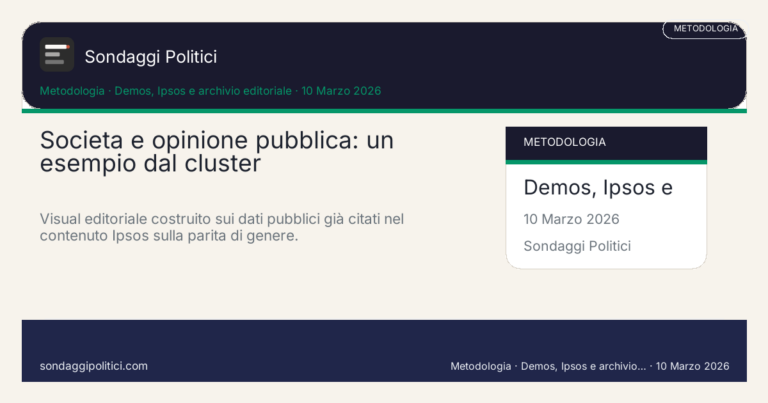
Task: Open the sondaggipolitici.com footer link
Action: click(94, 366)
